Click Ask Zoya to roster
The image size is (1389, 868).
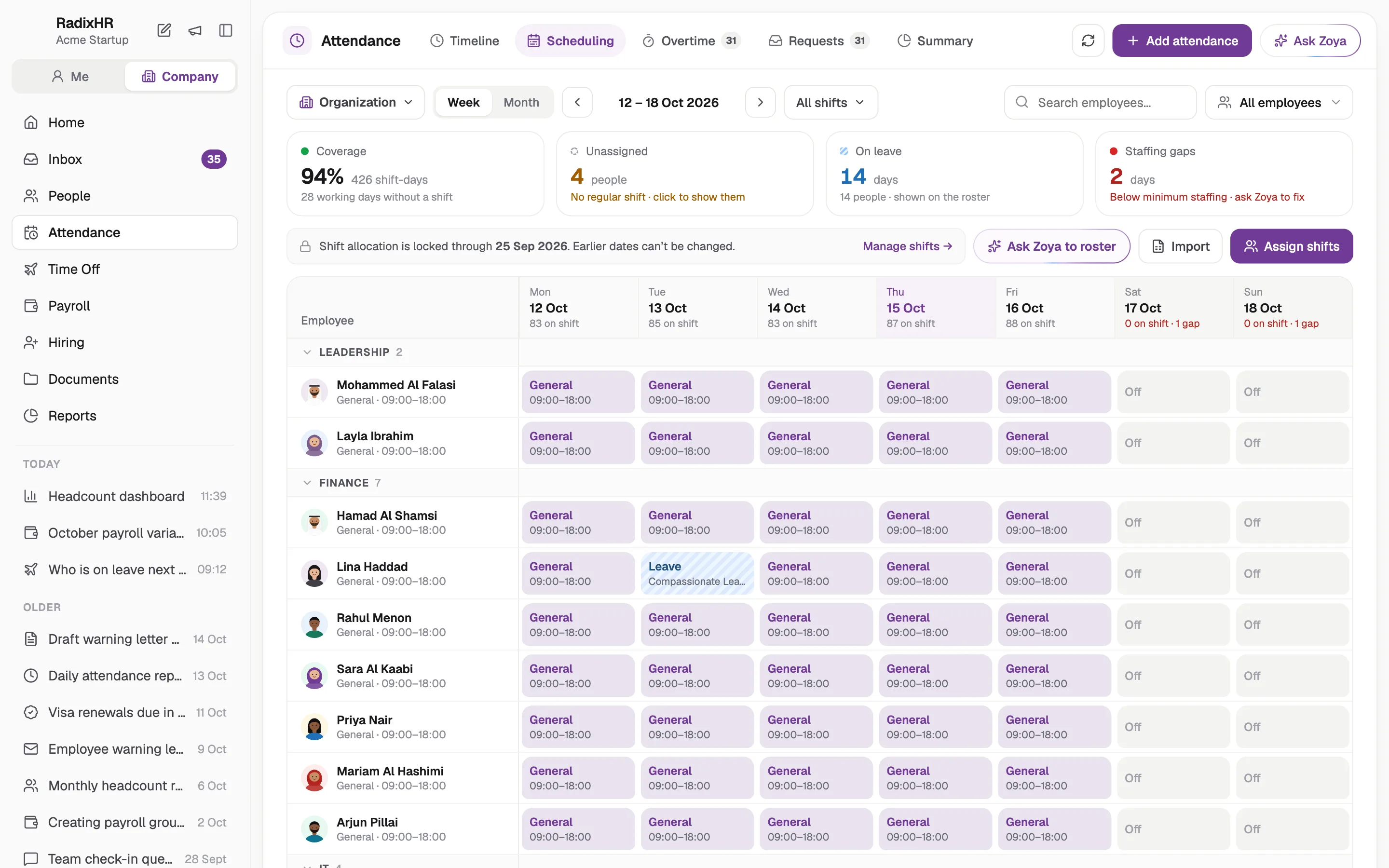point(1051,246)
